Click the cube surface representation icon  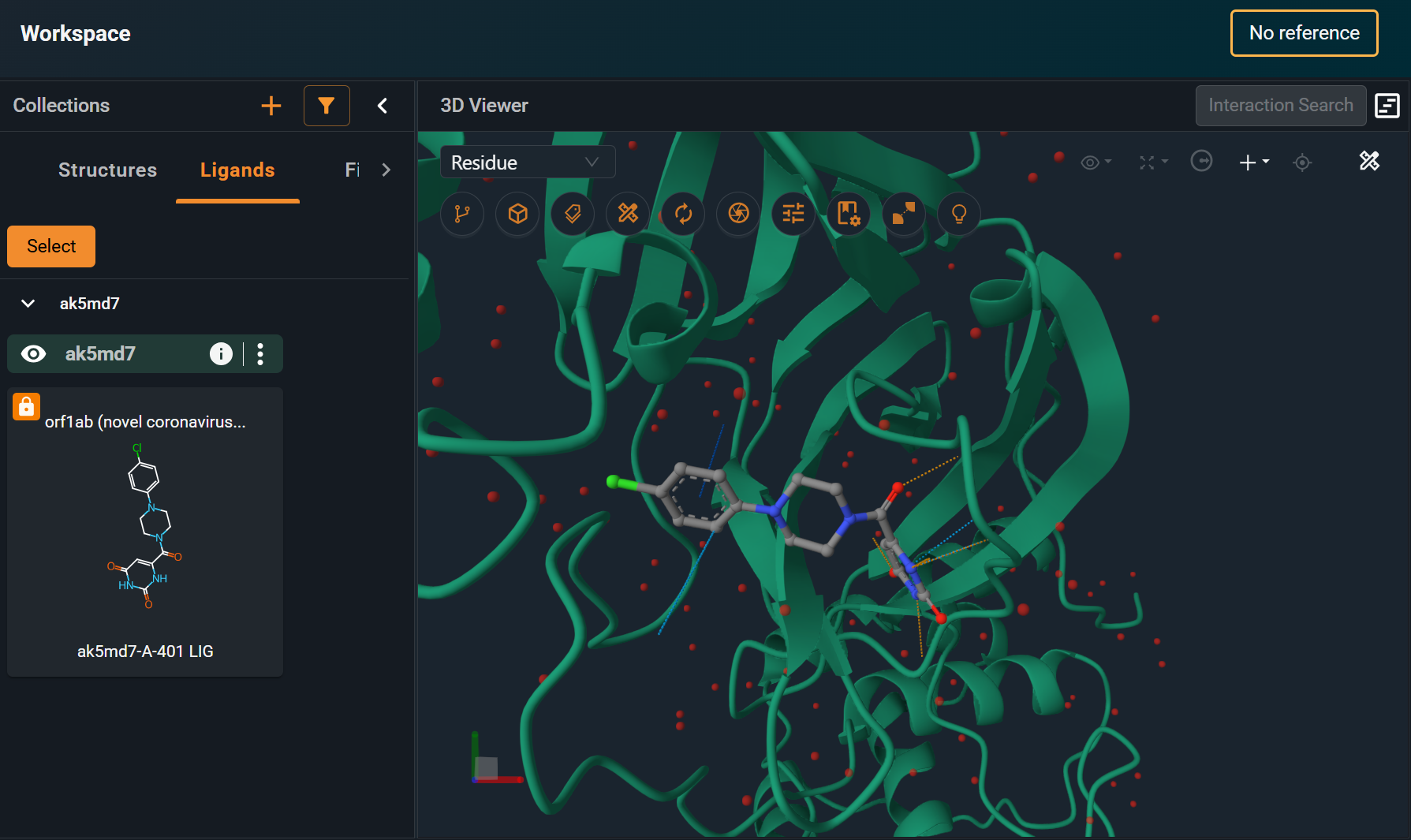(x=517, y=214)
